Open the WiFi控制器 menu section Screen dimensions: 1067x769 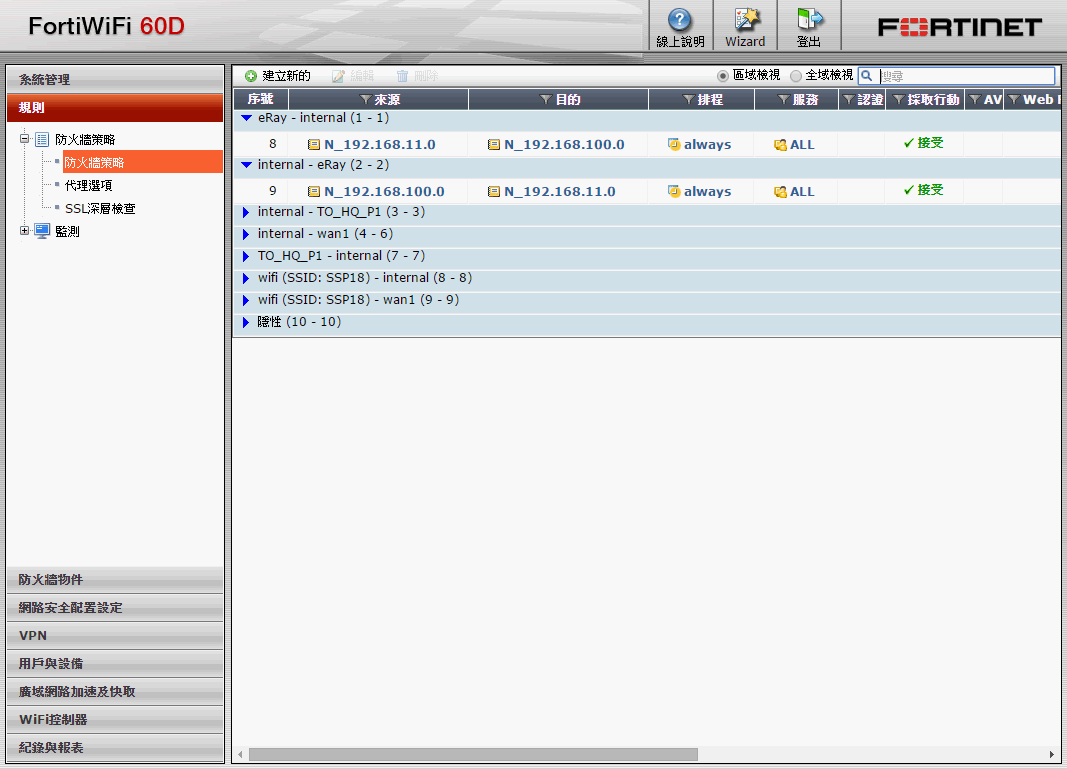(115, 719)
